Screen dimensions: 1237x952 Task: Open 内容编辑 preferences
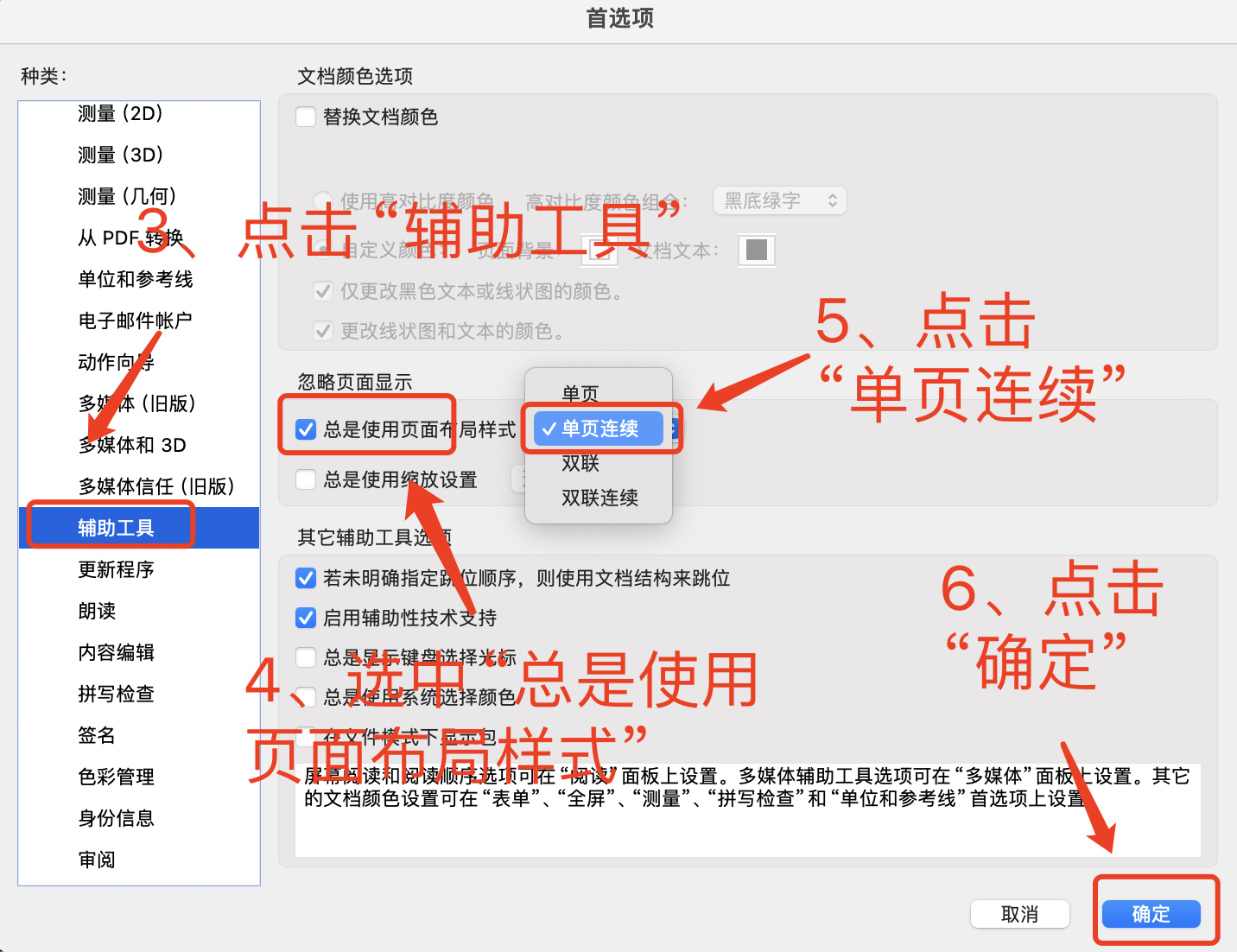pyautogui.click(x=139, y=652)
